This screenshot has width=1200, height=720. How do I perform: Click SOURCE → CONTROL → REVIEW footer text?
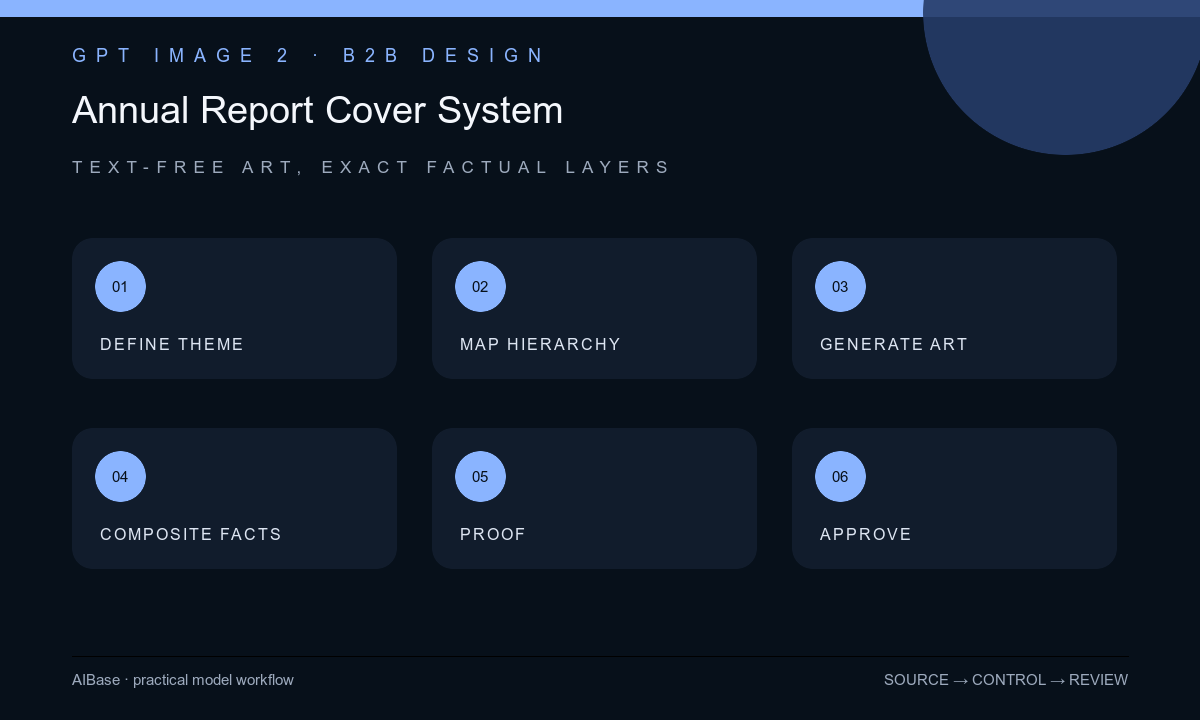[1006, 680]
